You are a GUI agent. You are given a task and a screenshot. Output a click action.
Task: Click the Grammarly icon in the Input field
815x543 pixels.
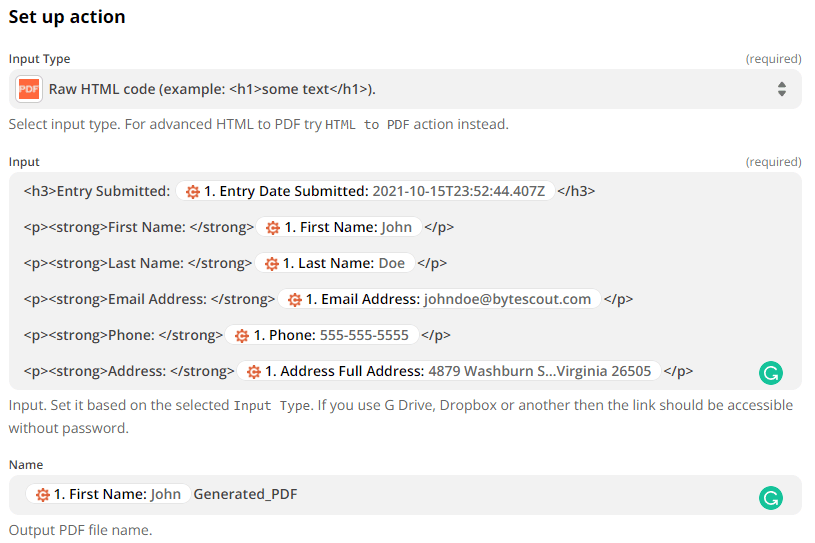click(x=770, y=374)
